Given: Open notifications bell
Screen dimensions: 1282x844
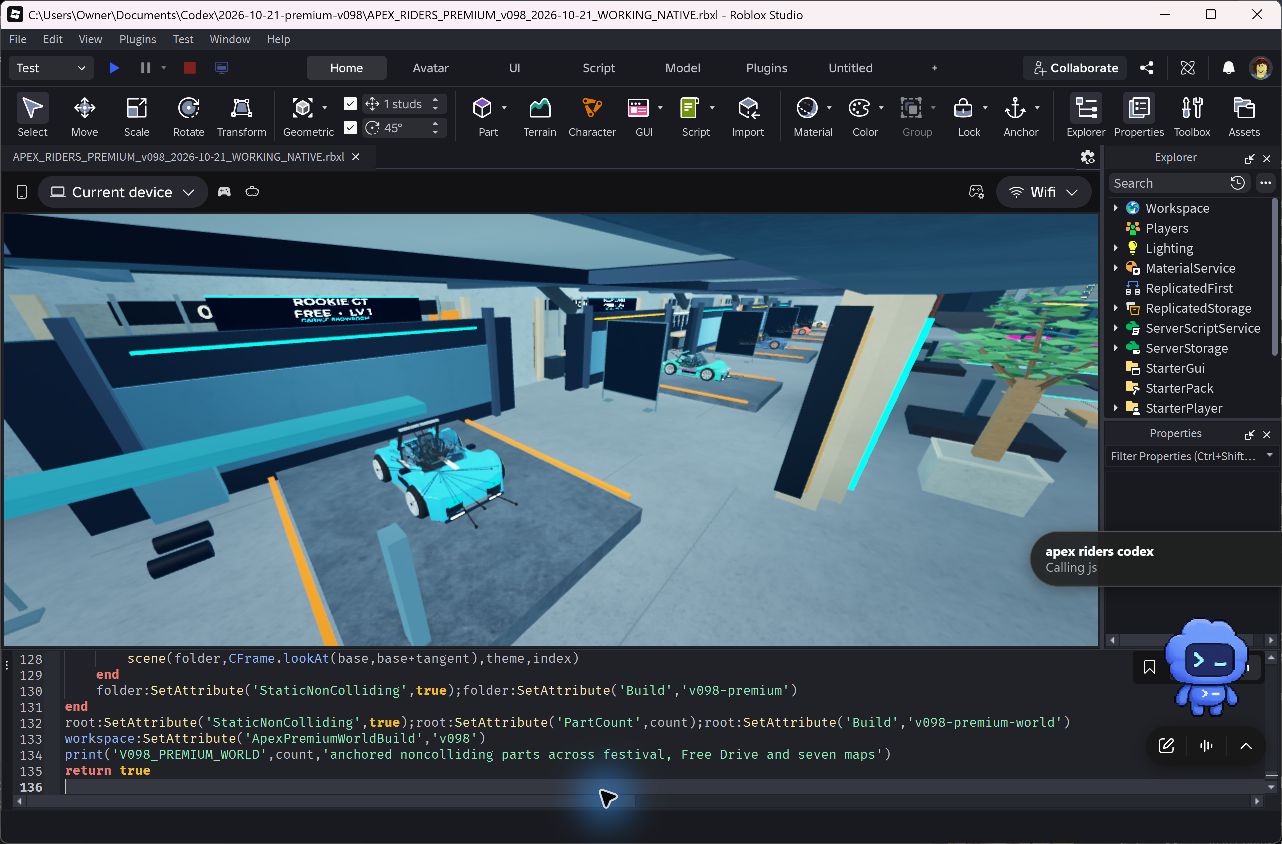Looking at the screenshot, I should pos(1228,68).
